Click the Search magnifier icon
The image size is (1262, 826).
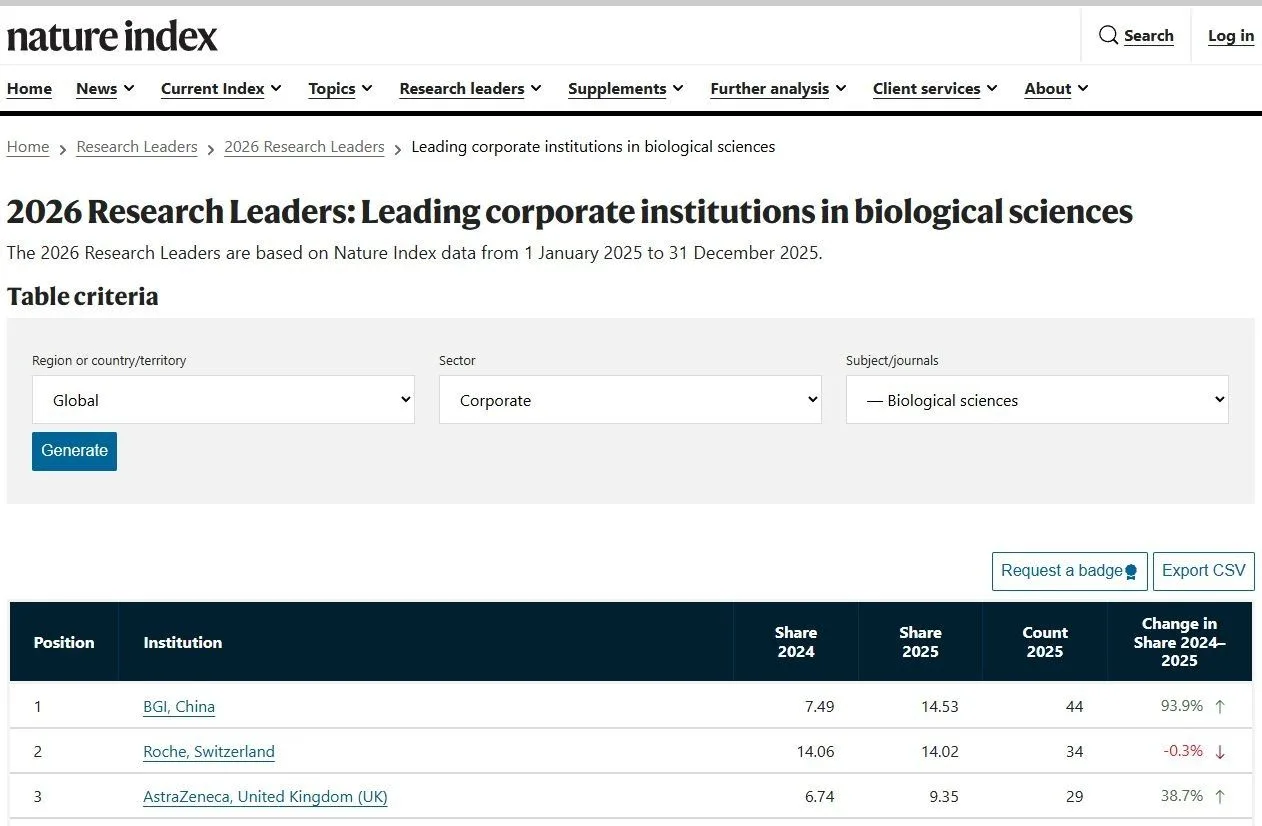tap(1108, 36)
